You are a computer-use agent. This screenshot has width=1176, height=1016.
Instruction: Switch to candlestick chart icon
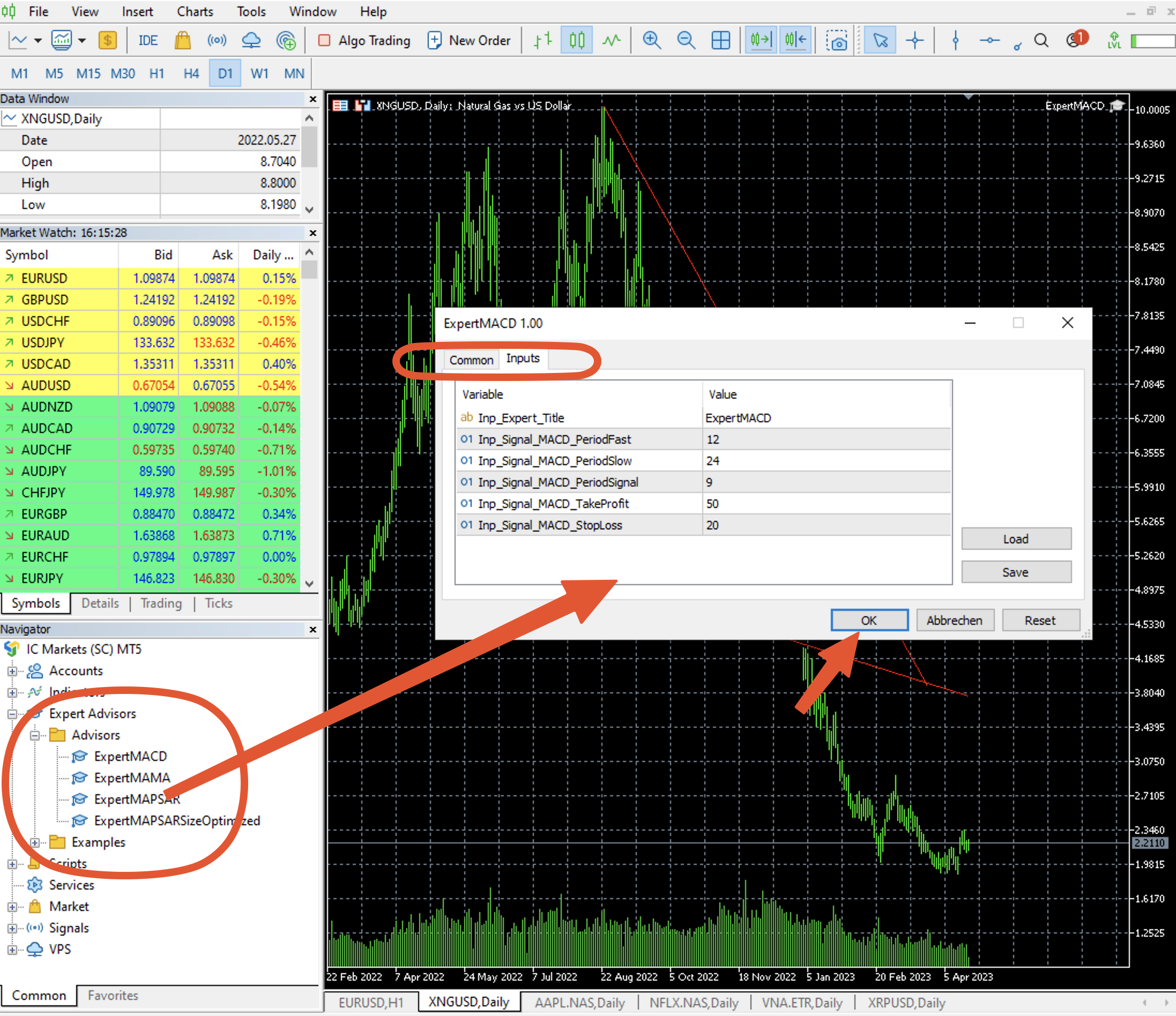click(x=577, y=40)
